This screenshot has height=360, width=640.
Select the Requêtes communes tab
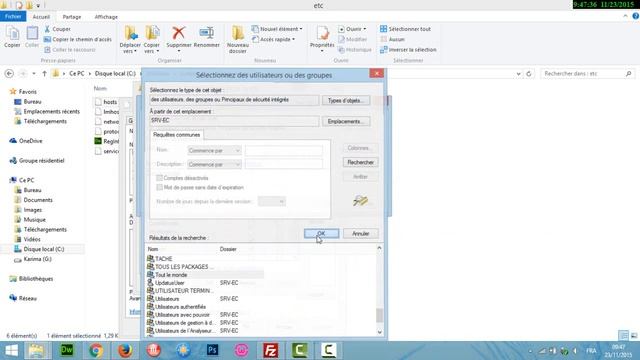click(176, 135)
